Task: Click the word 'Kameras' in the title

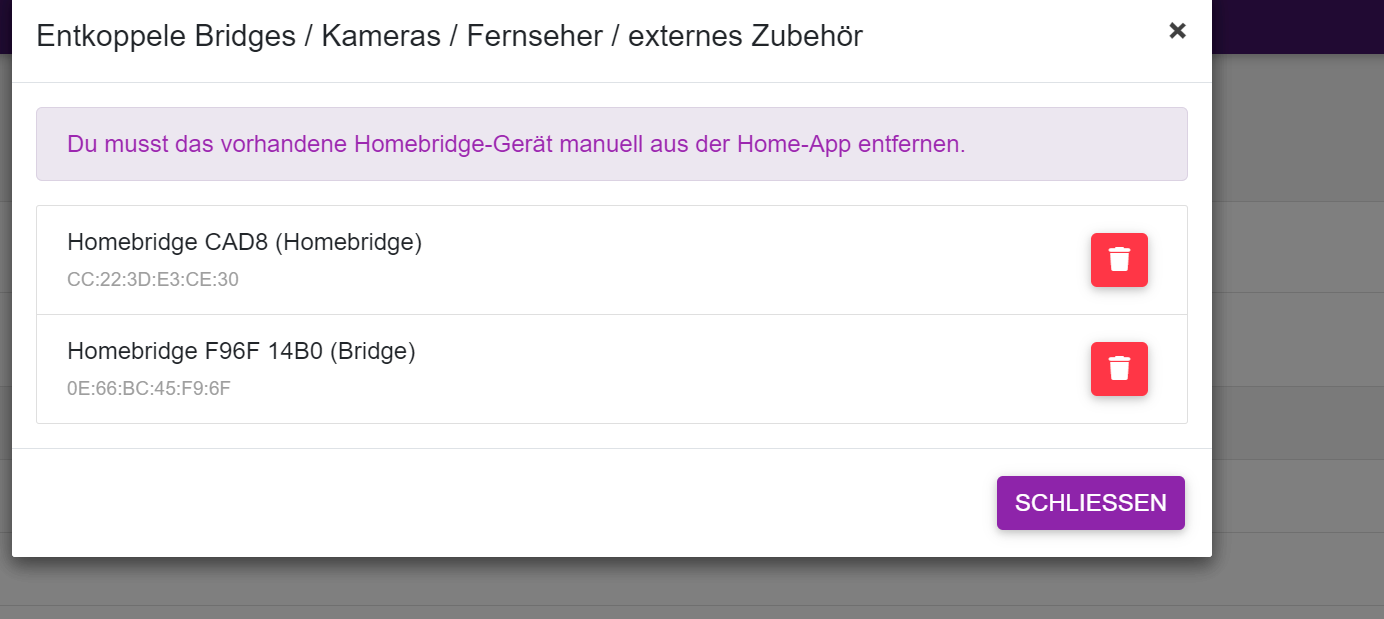Action: 381,37
